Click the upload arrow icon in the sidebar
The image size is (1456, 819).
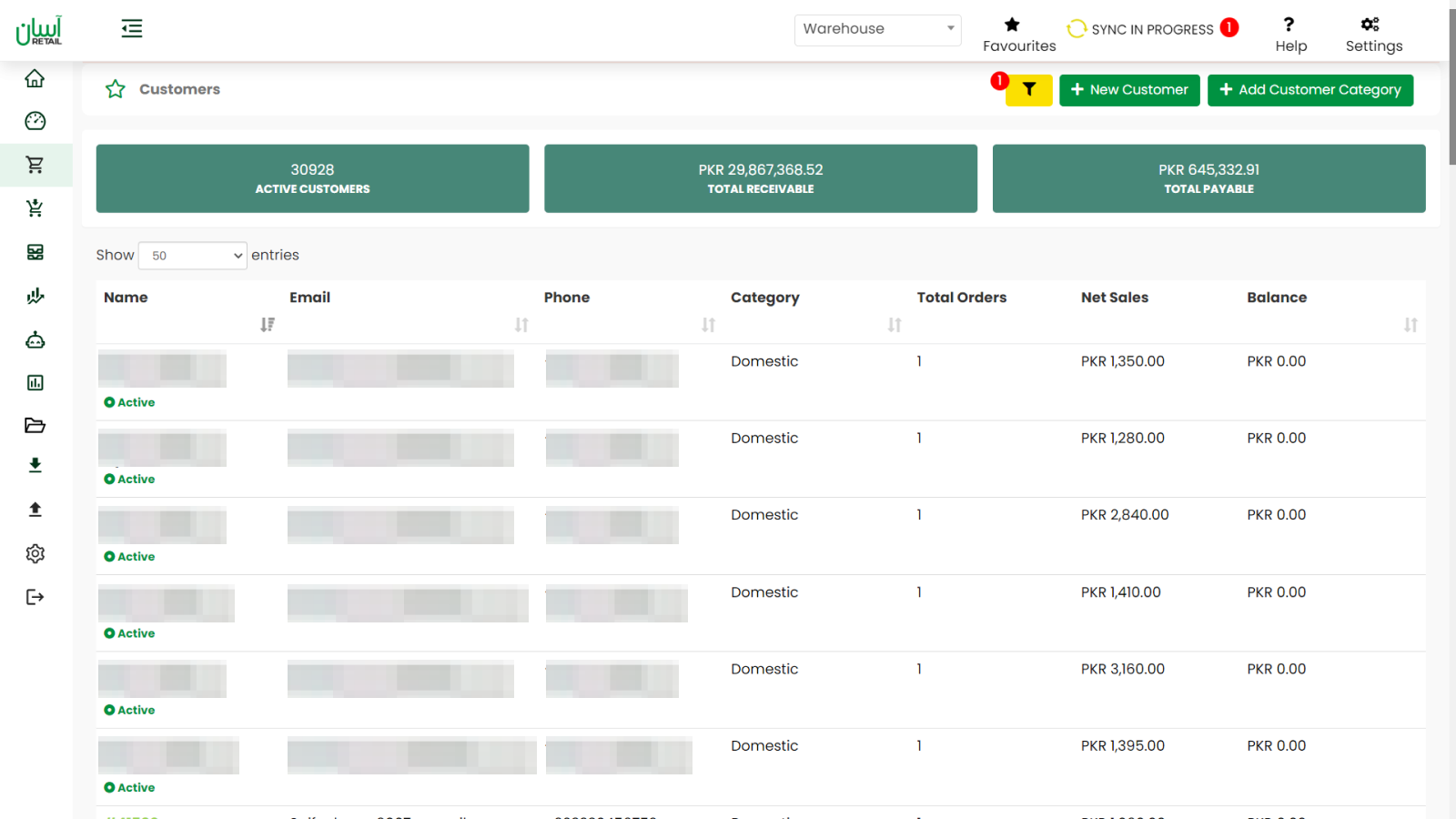[x=35, y=509]
